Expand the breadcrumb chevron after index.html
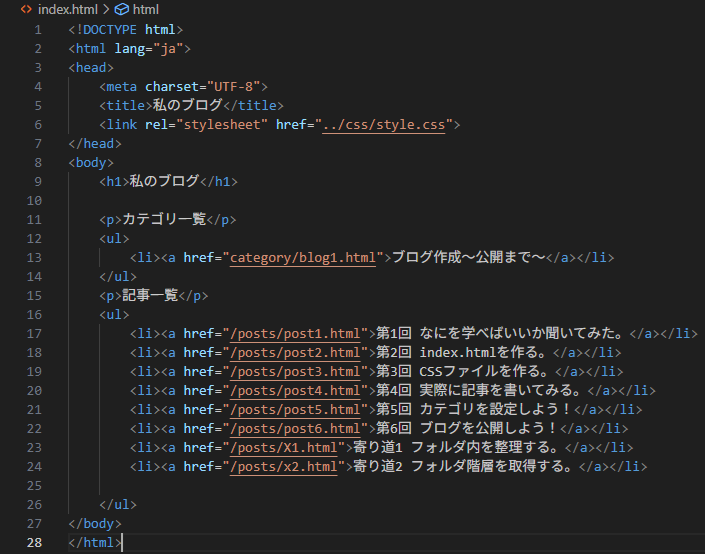Image resolution: width=705 pixels, height=554 pixels. pyautogui.click(x=106, y=9)
